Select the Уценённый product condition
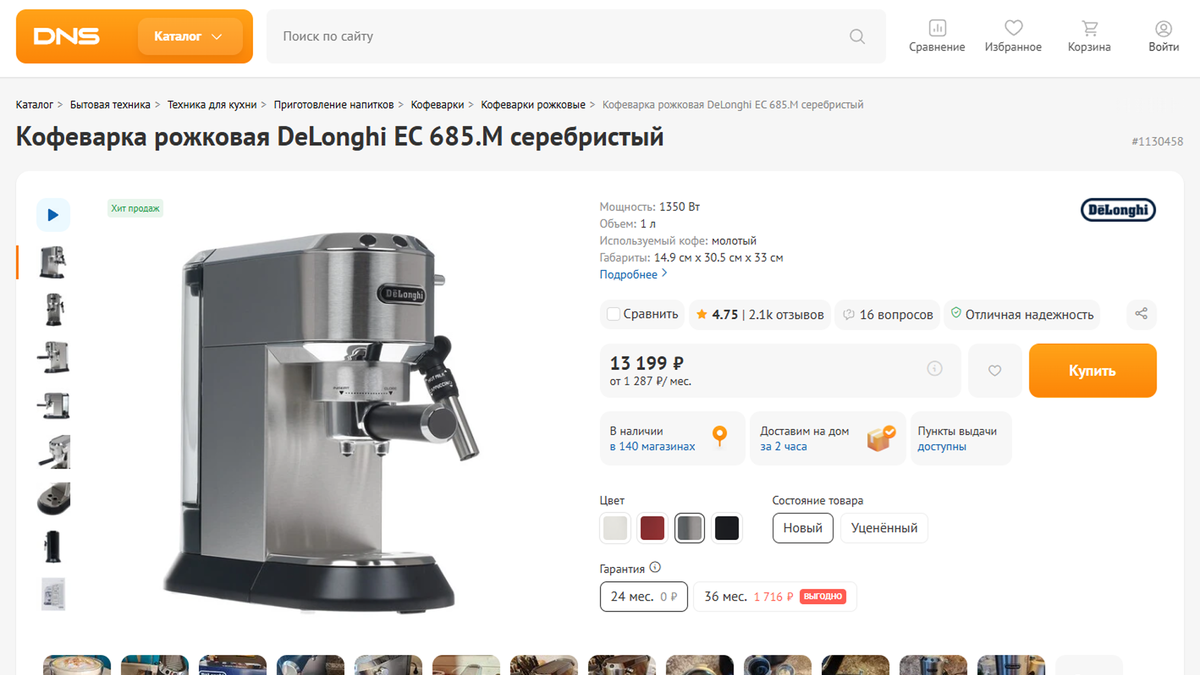Viewport: 1200px width, 675px height. tap(884, 528)
